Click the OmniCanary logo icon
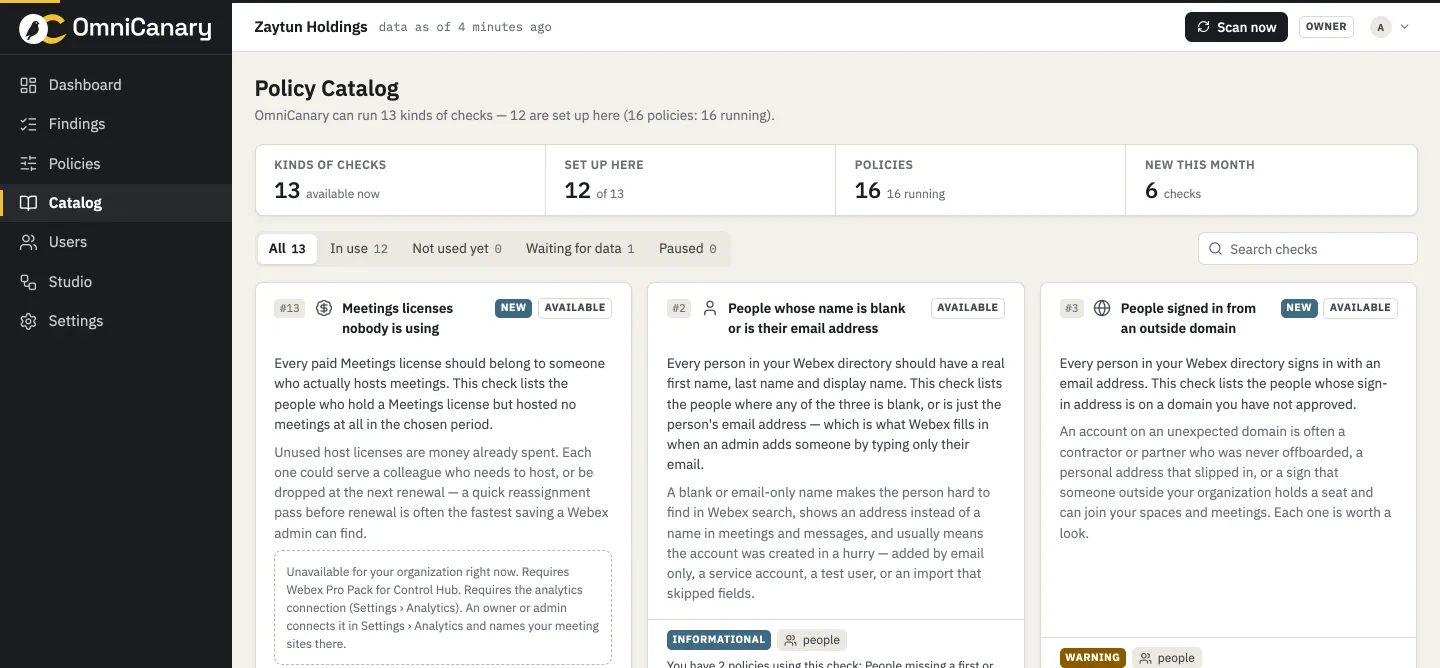This screenshot has height=668, width=1440. coord(42,28)
